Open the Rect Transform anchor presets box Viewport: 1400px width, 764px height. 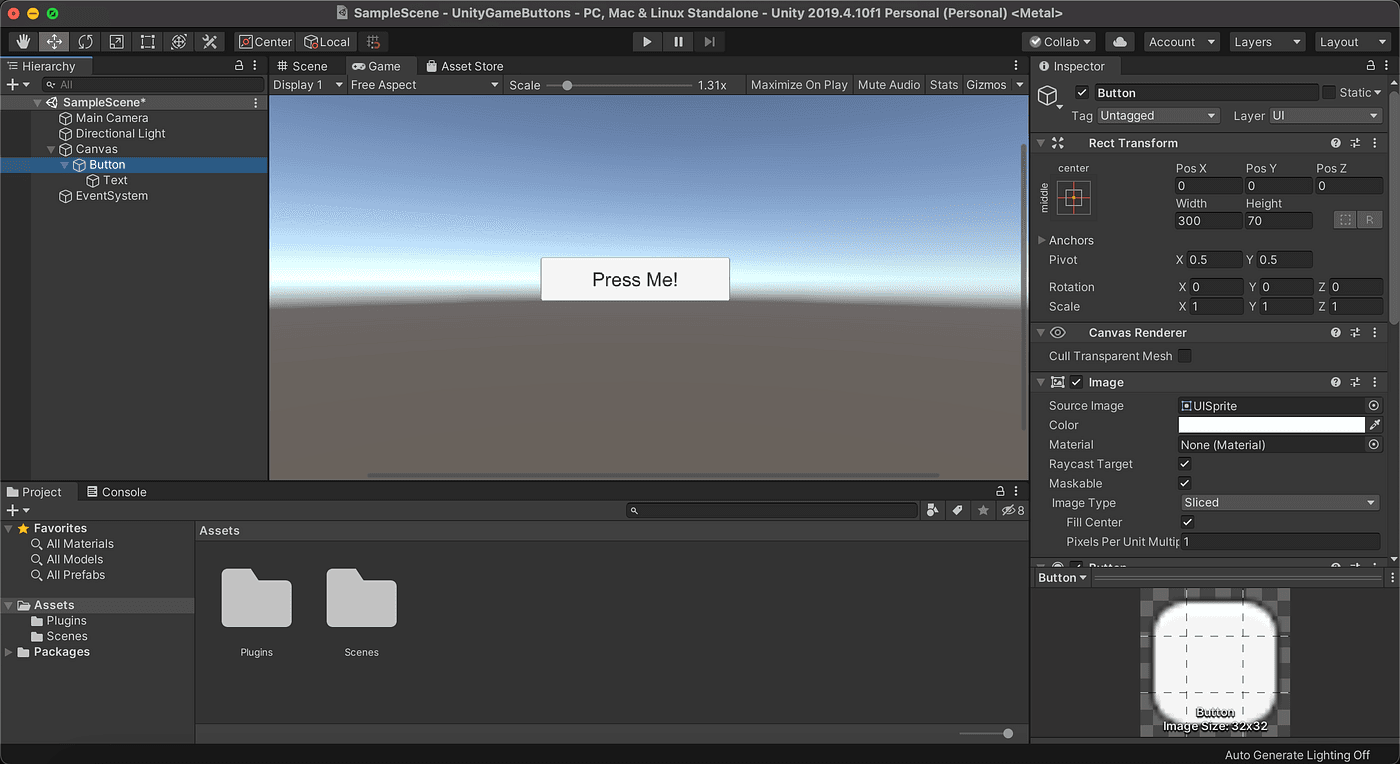tap(1073, 198)
